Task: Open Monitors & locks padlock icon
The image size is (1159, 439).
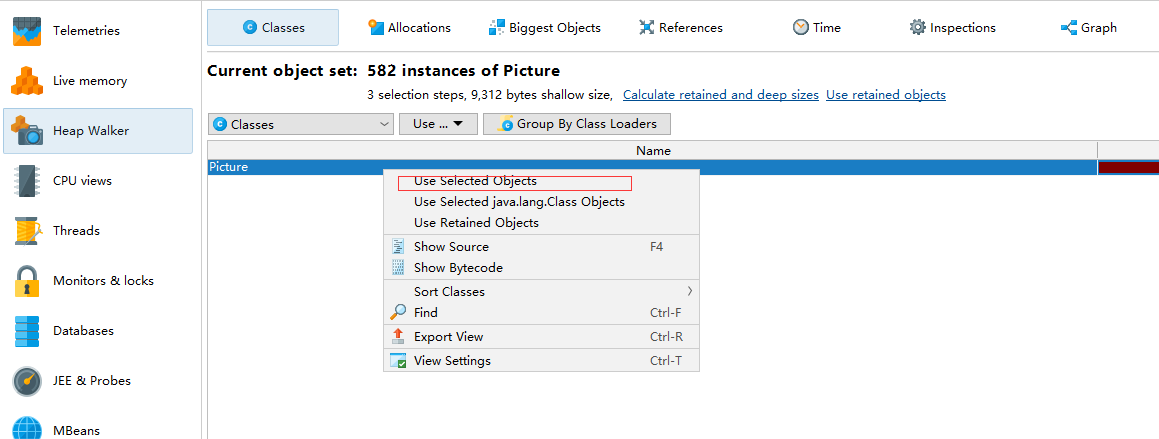Action: 27,281
